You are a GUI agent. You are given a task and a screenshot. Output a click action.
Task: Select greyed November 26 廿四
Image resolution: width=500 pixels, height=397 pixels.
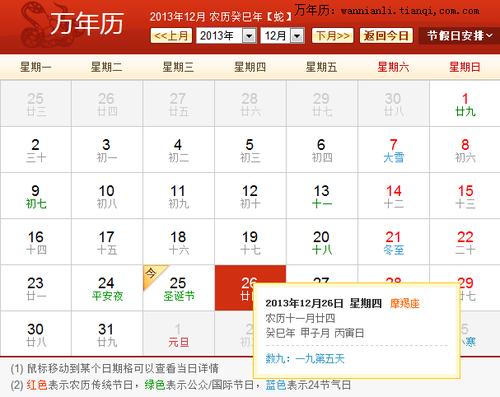tap(107, 104)
